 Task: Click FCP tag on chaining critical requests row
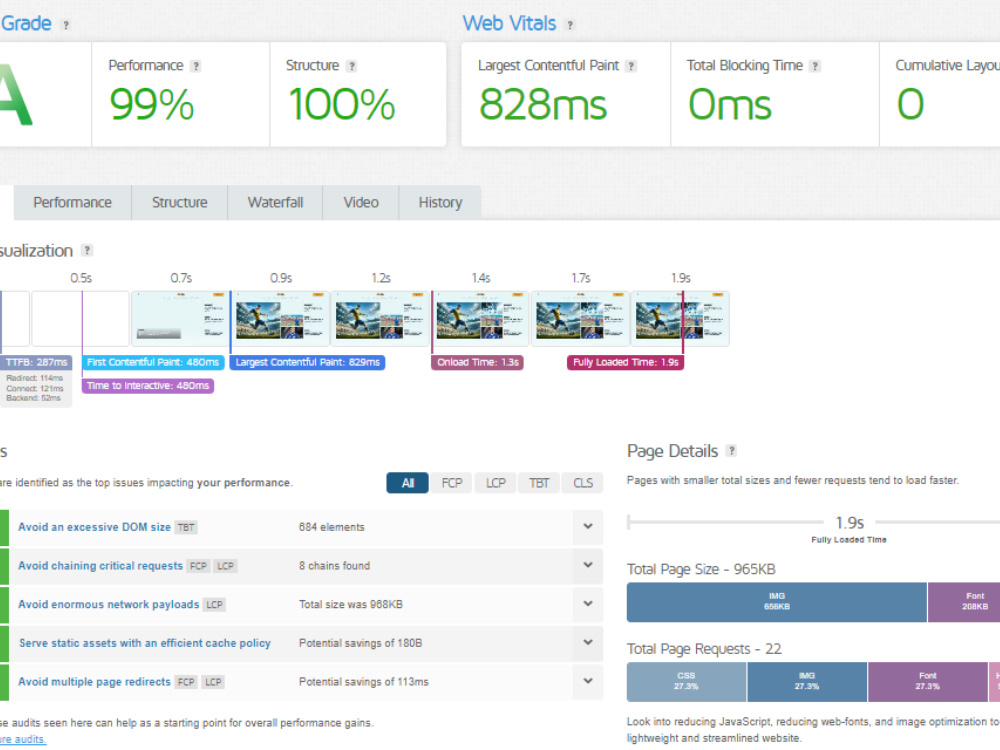(198, 566)
